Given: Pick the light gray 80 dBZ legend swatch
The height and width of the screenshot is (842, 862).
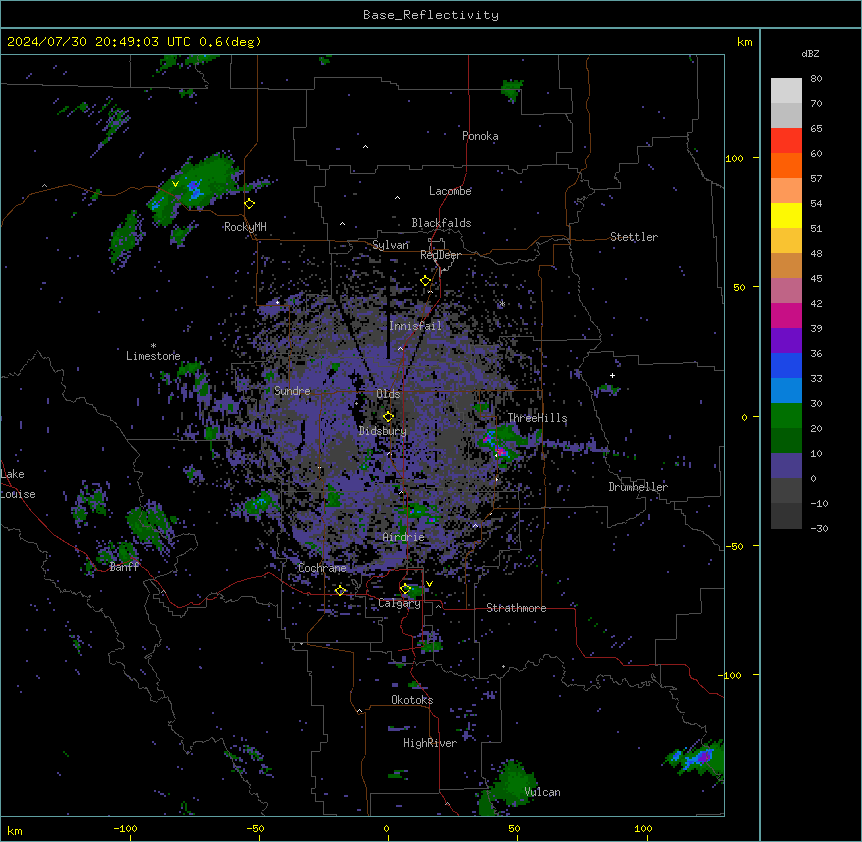Looking at the screenshot, I should [x=786, y=90].
